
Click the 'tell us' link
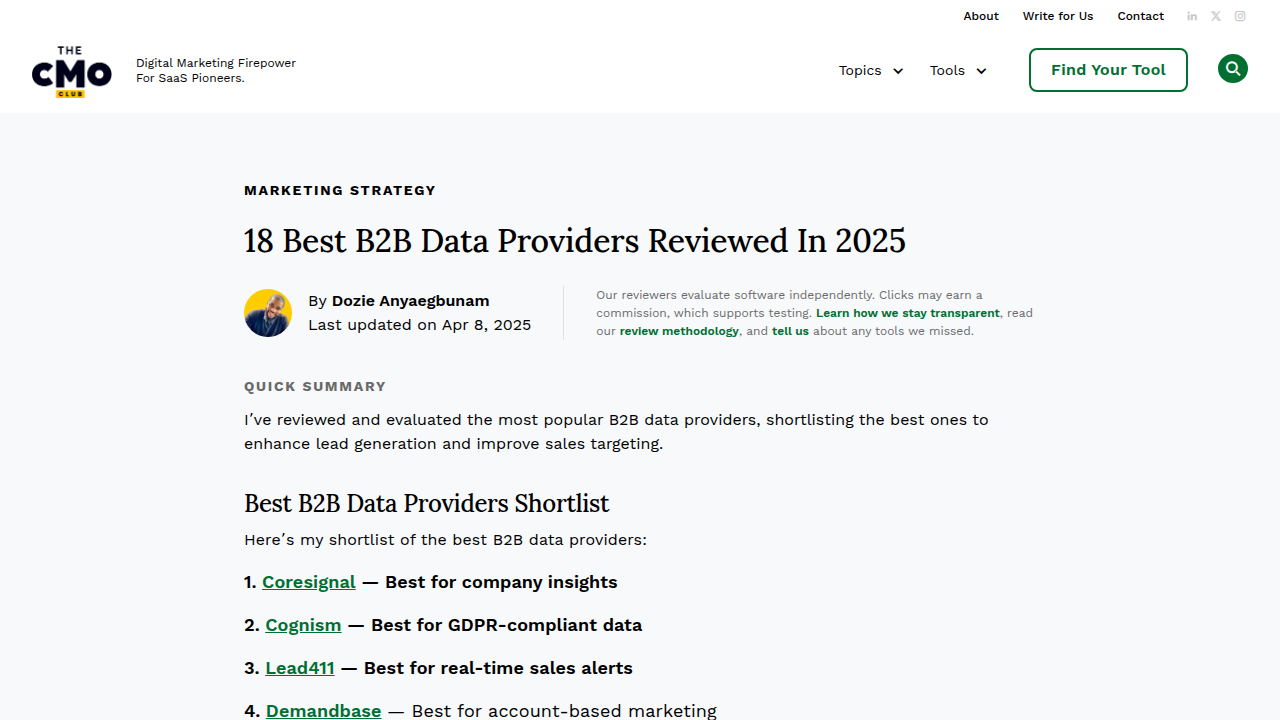pyautogui.click(x=790, y=331)
